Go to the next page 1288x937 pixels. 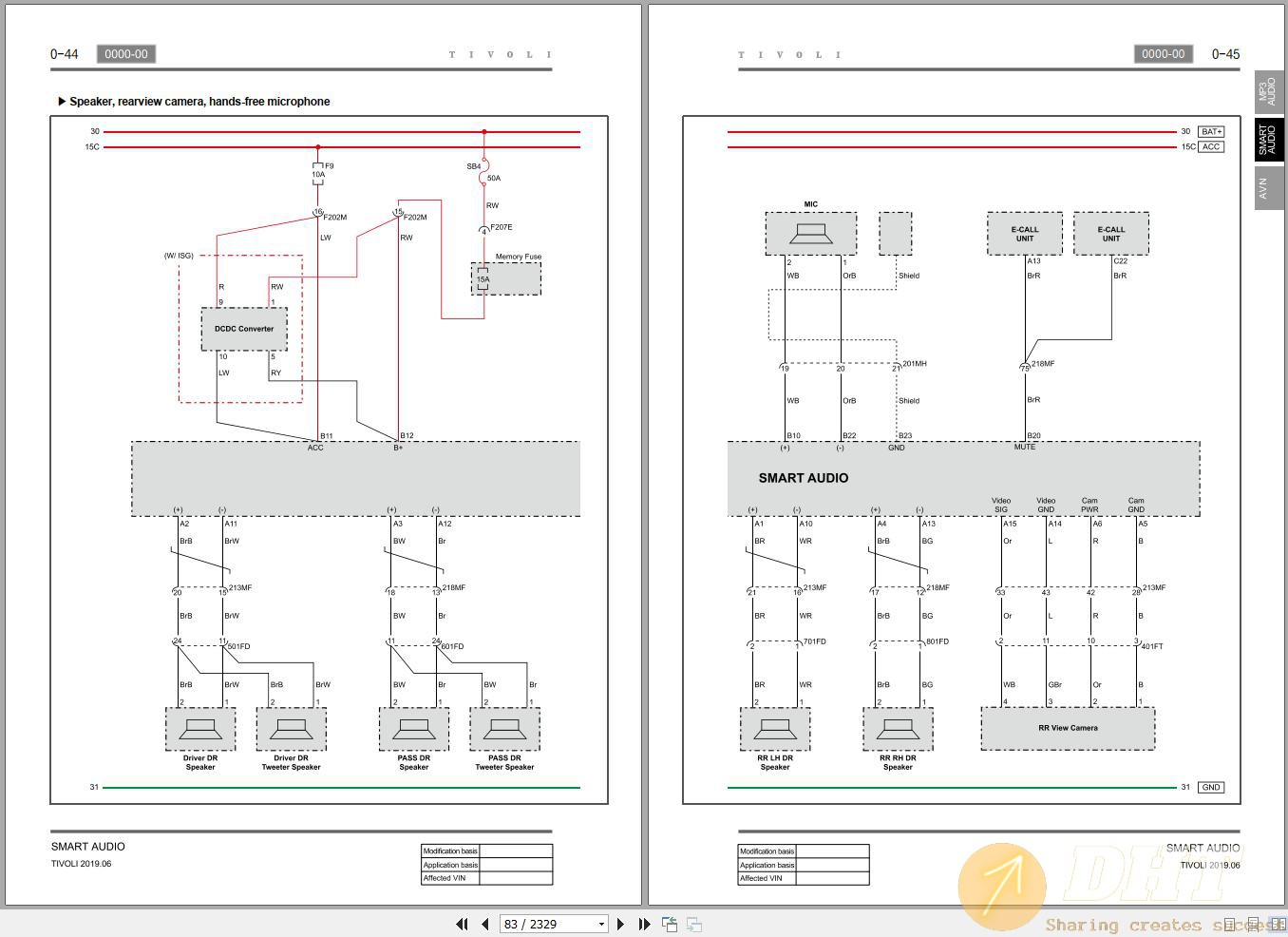click(x=620, y=924)
